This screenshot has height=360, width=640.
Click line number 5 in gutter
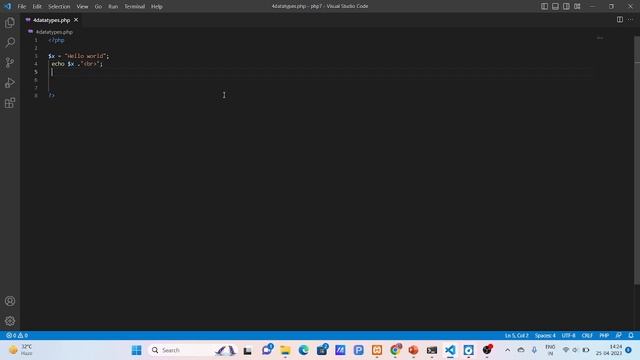(36, 72)
